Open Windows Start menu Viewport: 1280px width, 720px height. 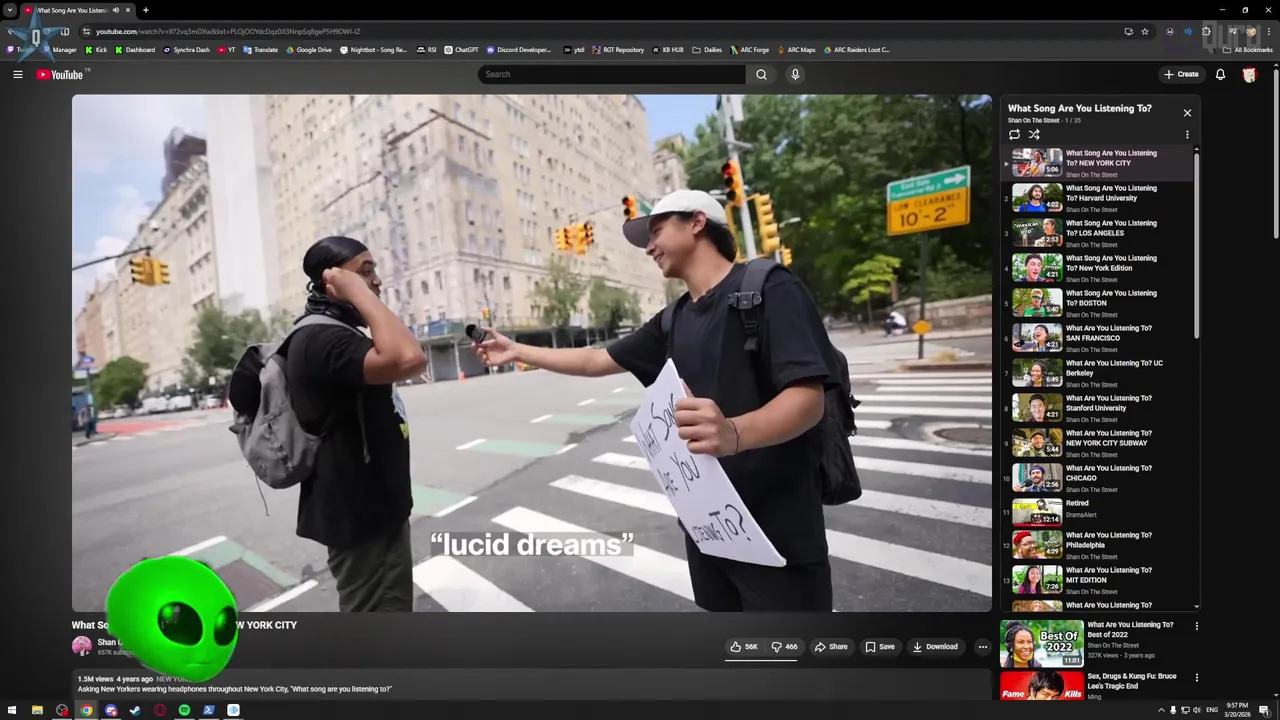coord(12,710)
